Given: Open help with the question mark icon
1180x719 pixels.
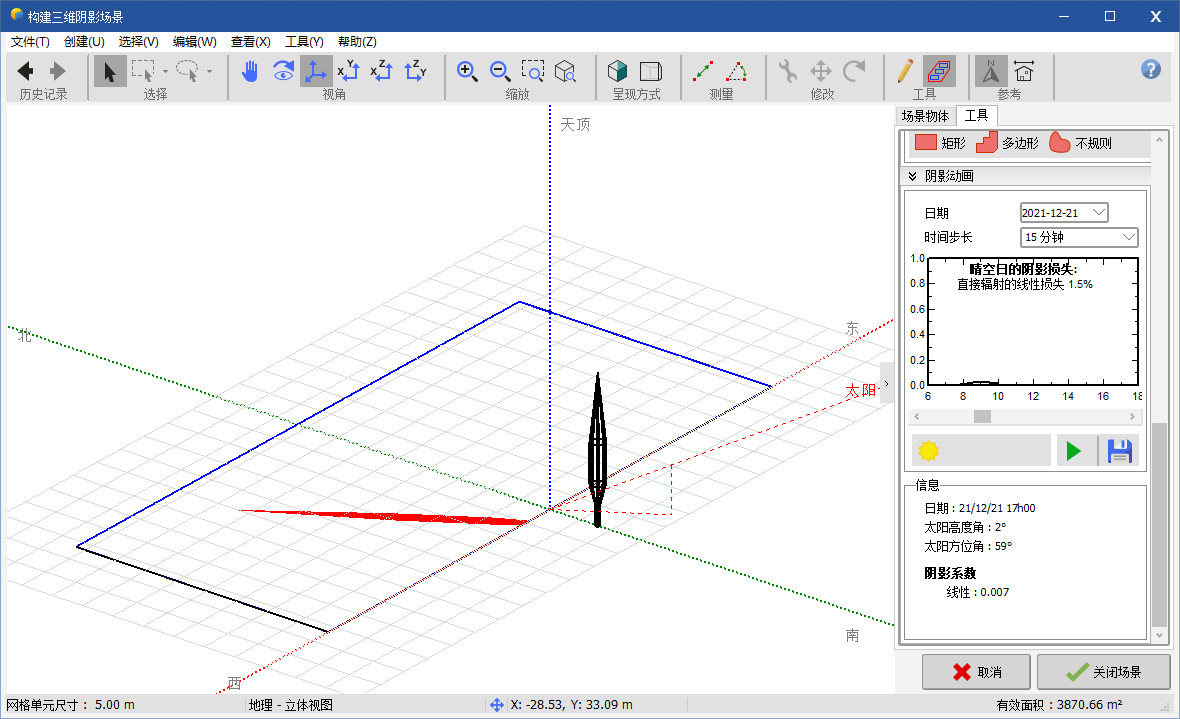Looking at the screenshot, I should (x=1151, y=69).
